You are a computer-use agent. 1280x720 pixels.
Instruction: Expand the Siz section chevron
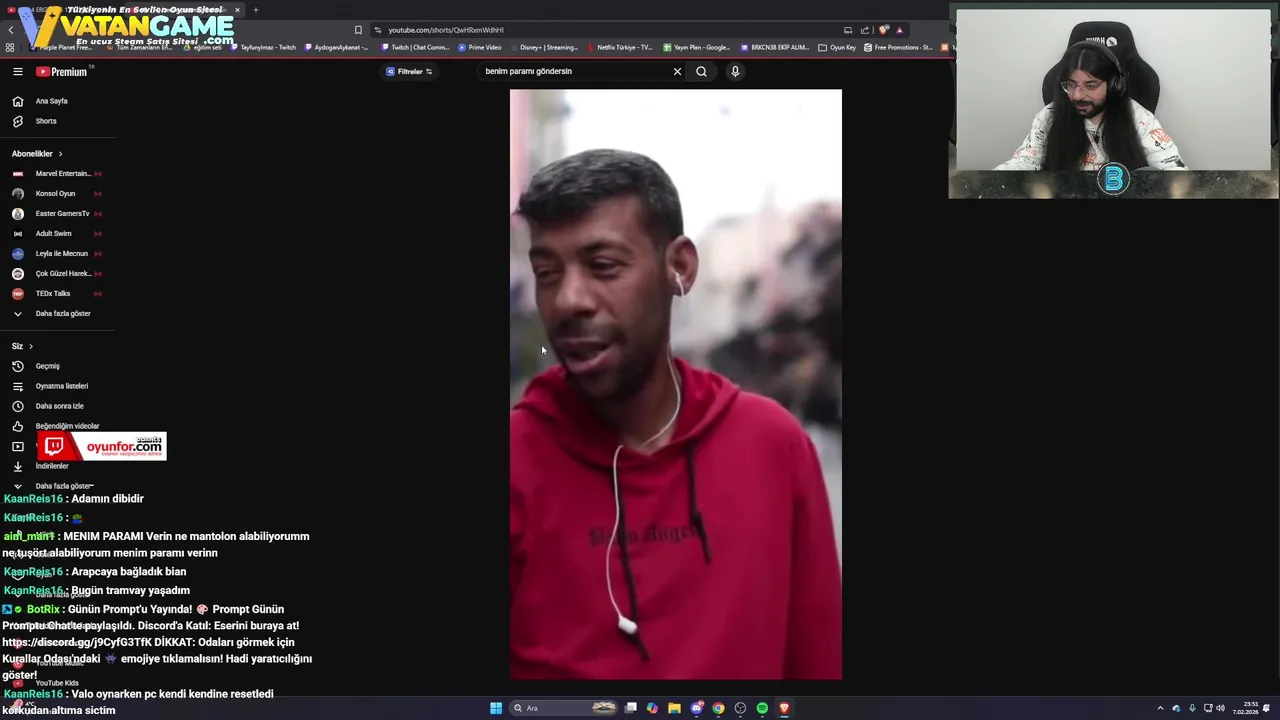(31, 346)
